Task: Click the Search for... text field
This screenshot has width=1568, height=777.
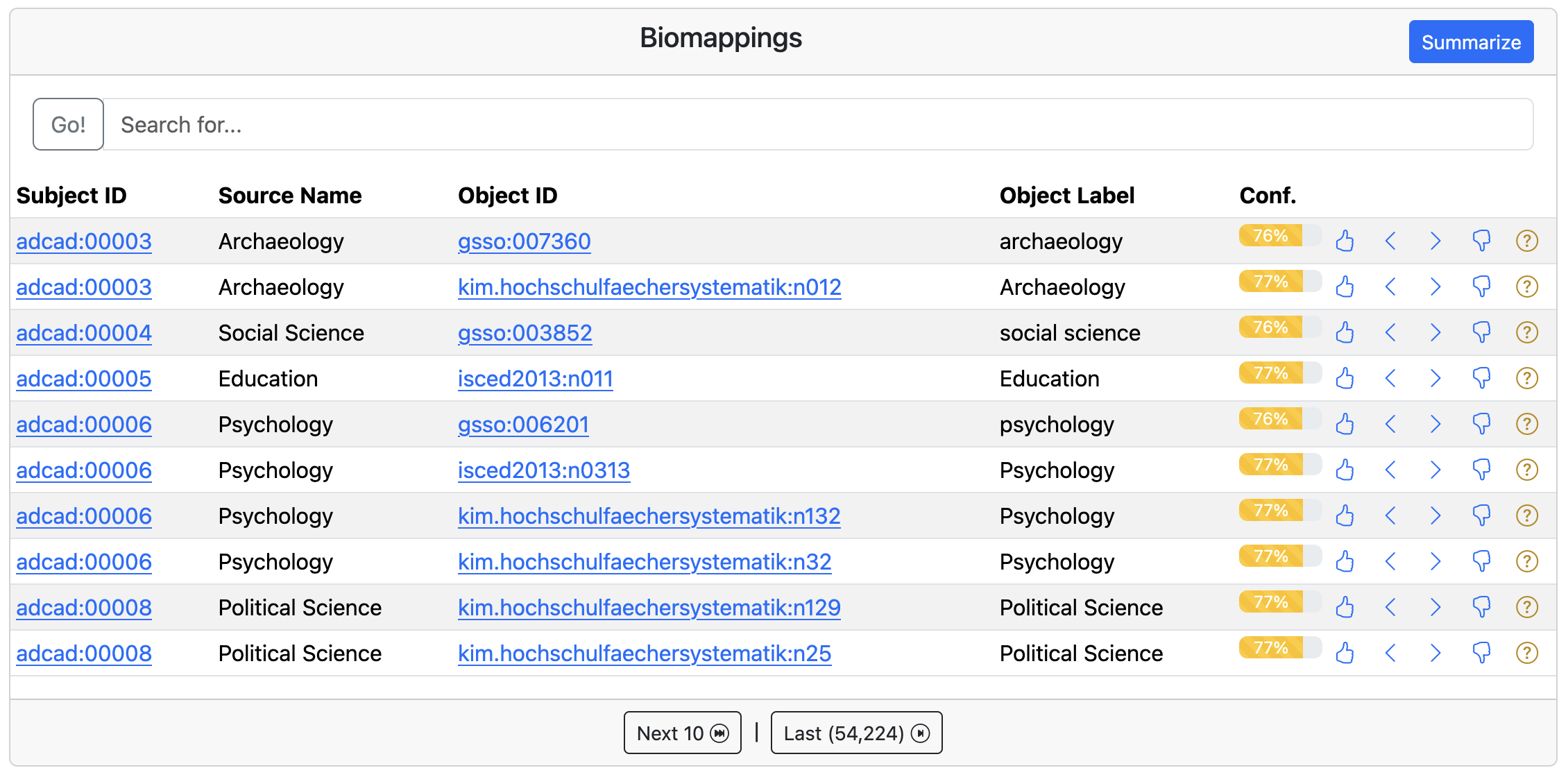Action: point(817,124)
